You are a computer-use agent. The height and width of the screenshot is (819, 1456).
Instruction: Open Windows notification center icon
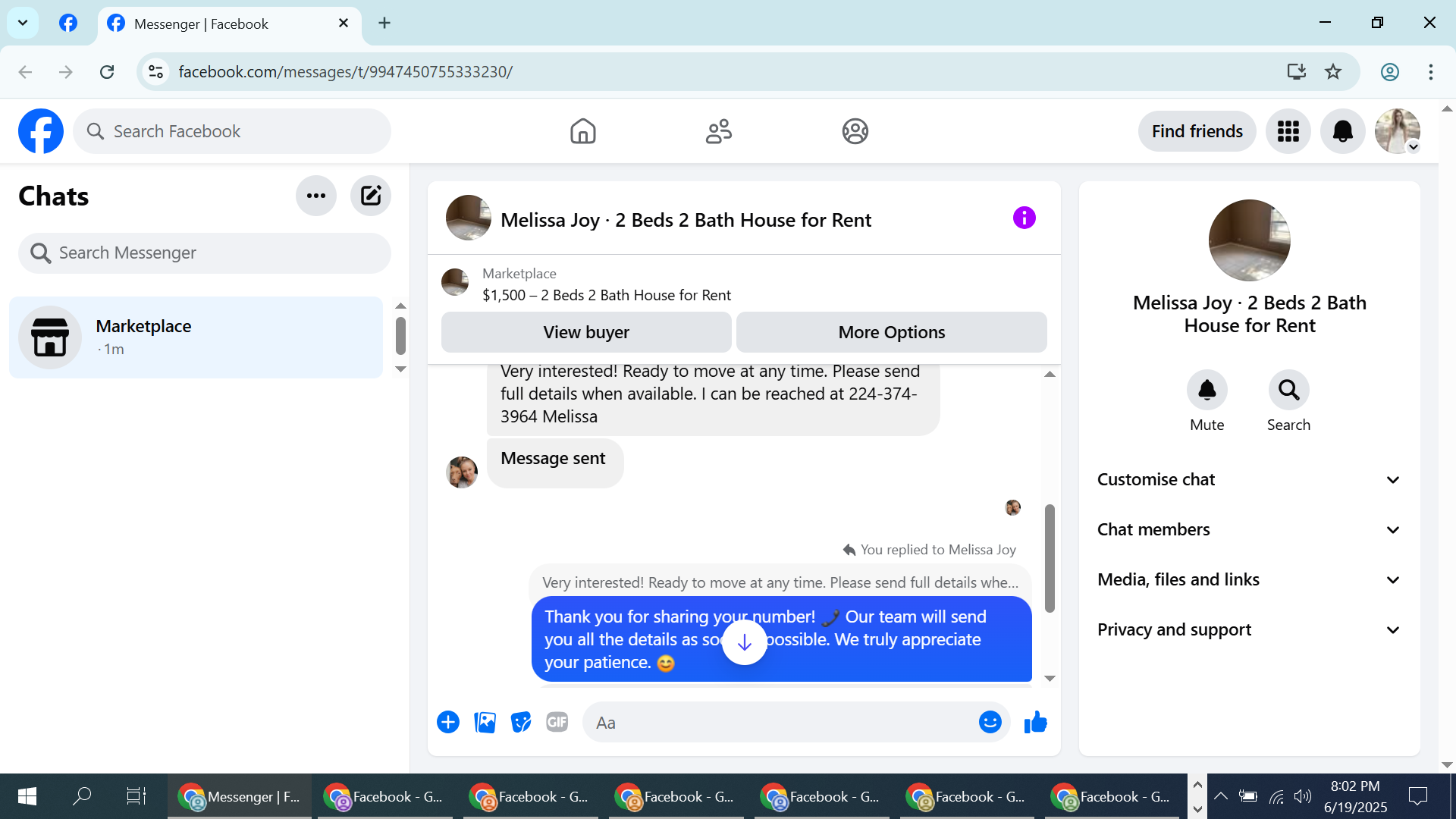click(x=1418, y=796)
